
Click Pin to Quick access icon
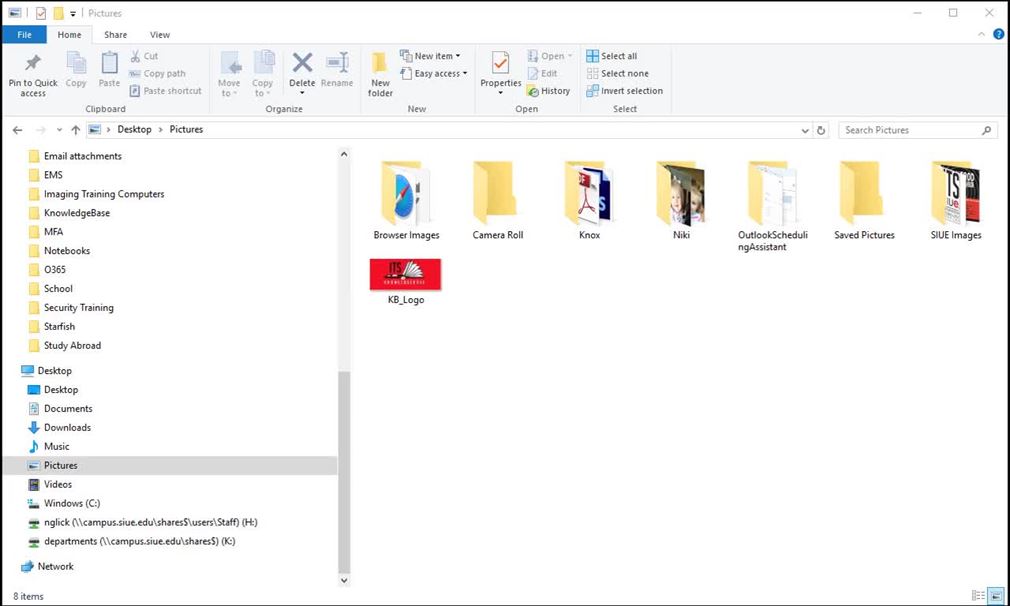point(32,65)
